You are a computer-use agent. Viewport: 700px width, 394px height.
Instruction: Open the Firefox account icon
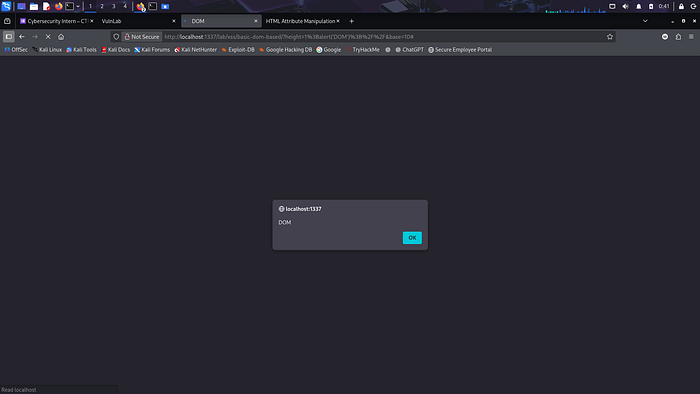point(665,37)
